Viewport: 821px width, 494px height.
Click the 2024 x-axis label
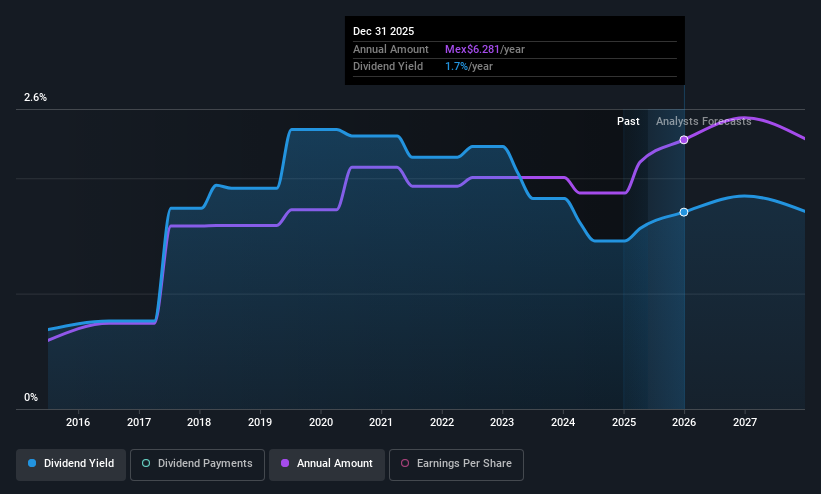[x=563, y=422]
